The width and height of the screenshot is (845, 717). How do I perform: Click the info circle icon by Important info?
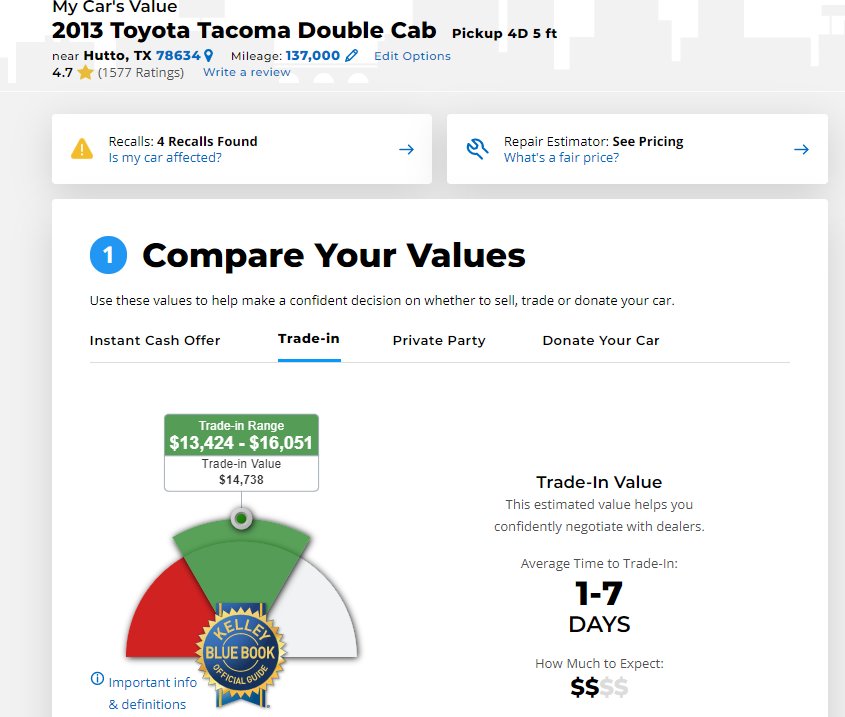coord(97,679)
